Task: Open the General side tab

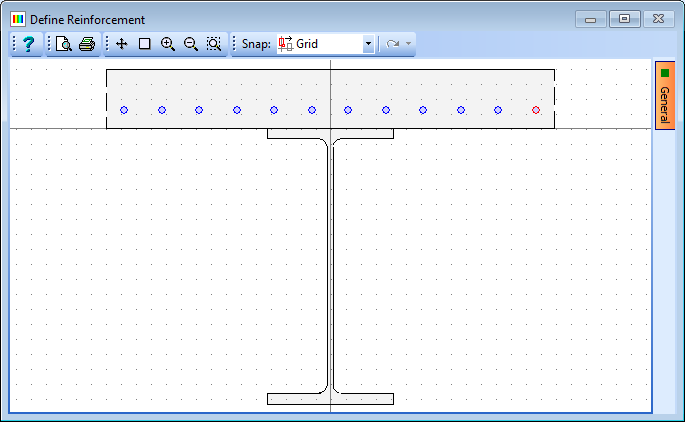Action: point(664,95)
